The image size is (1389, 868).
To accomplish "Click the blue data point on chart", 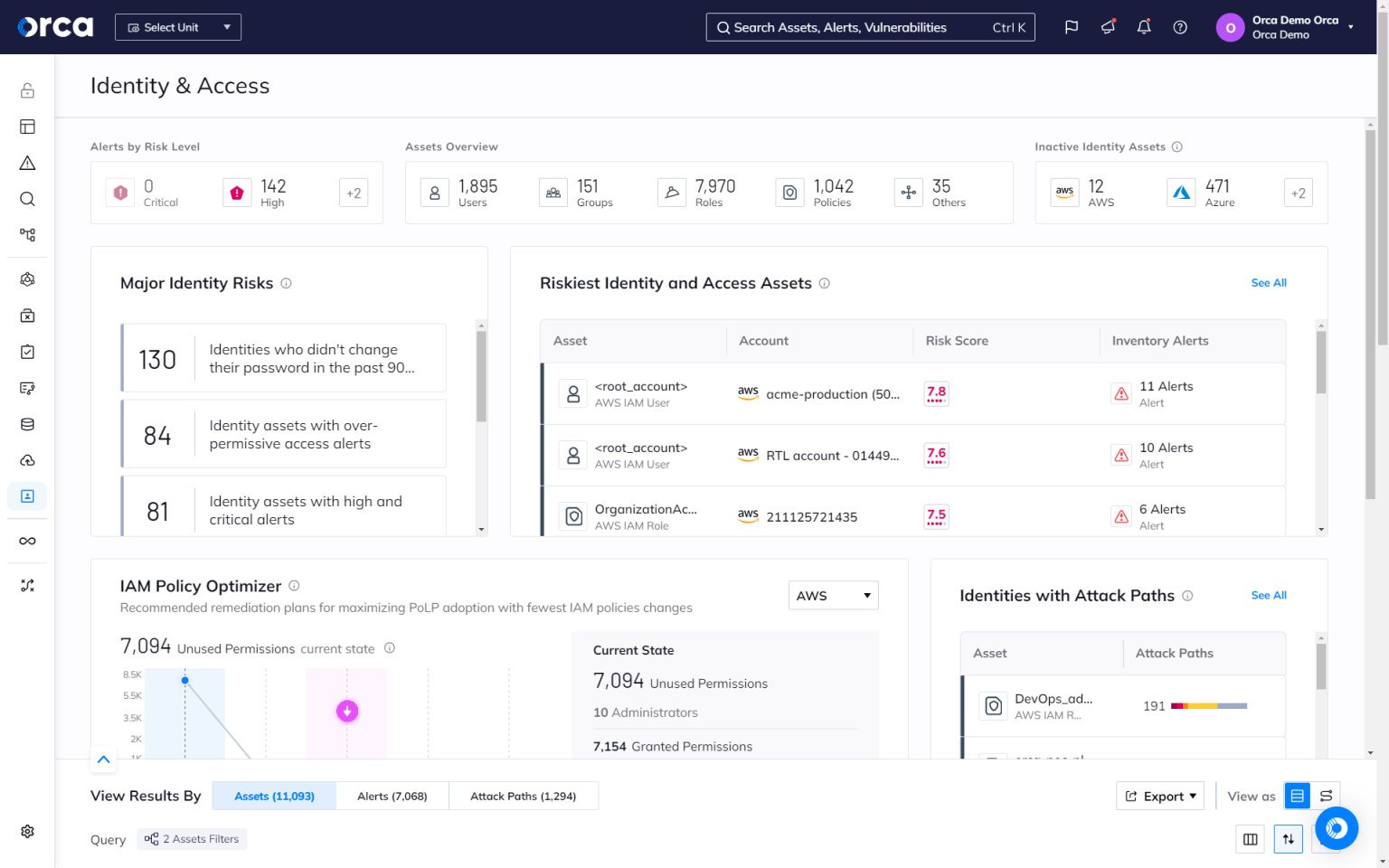I will point(184,680).
